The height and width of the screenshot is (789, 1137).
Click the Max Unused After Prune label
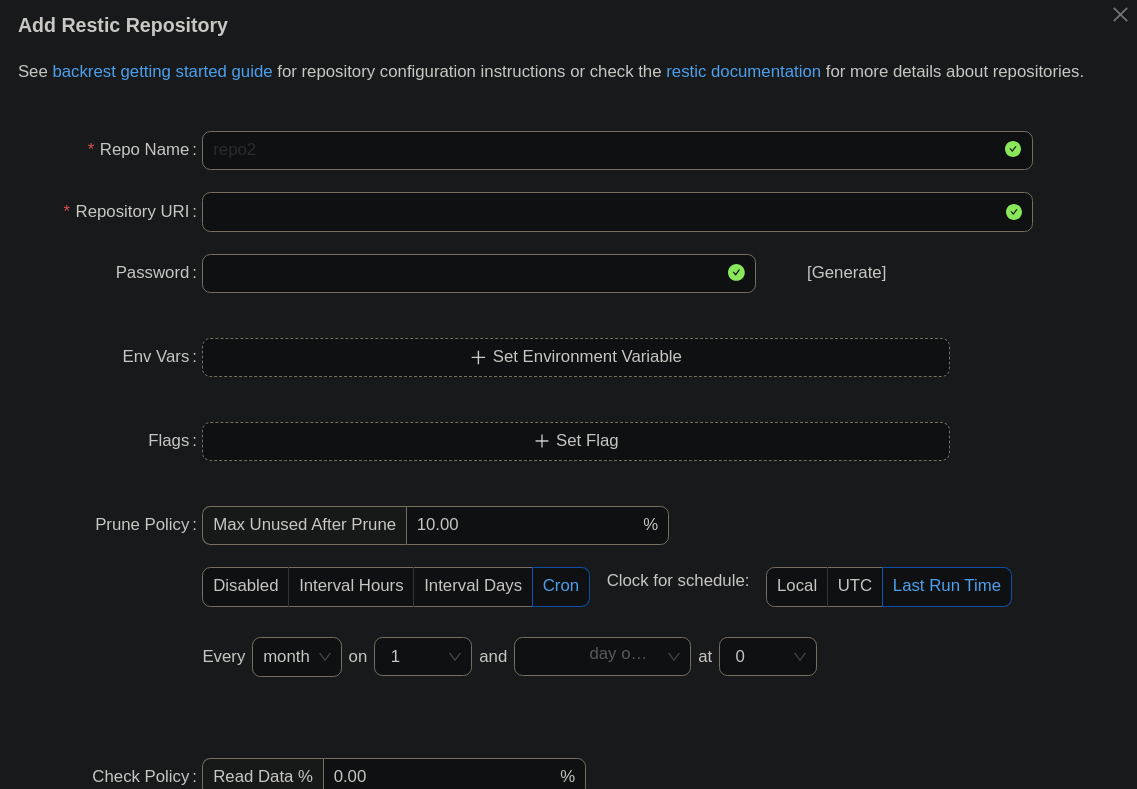pos(305,525)
